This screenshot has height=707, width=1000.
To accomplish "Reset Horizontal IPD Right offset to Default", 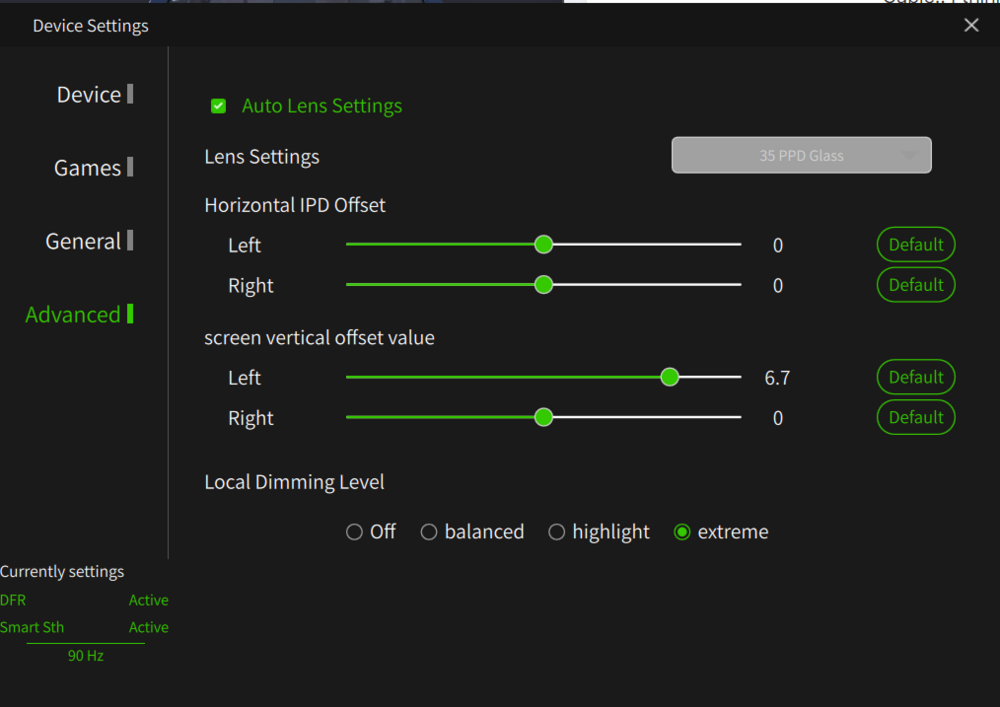I will click(916, 285).
